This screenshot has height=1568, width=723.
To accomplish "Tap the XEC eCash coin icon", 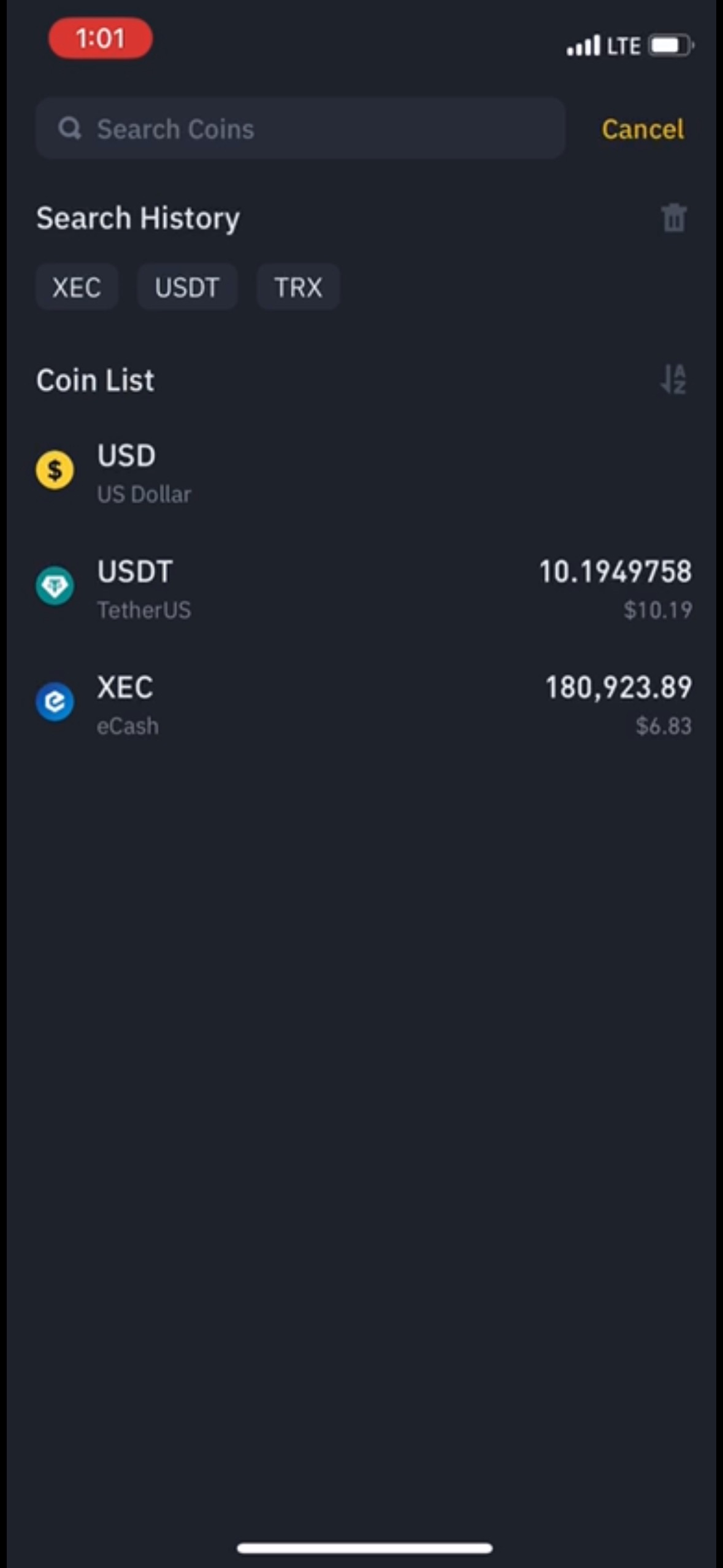I will click(x=55, y=702).
